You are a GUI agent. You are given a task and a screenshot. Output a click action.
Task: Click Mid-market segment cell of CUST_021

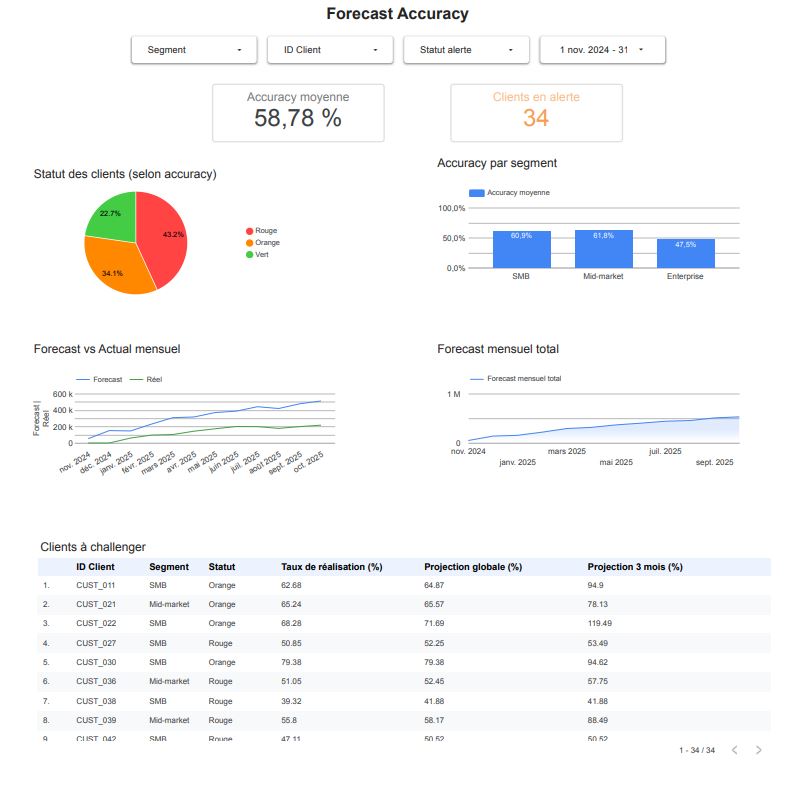click(169, 605)
